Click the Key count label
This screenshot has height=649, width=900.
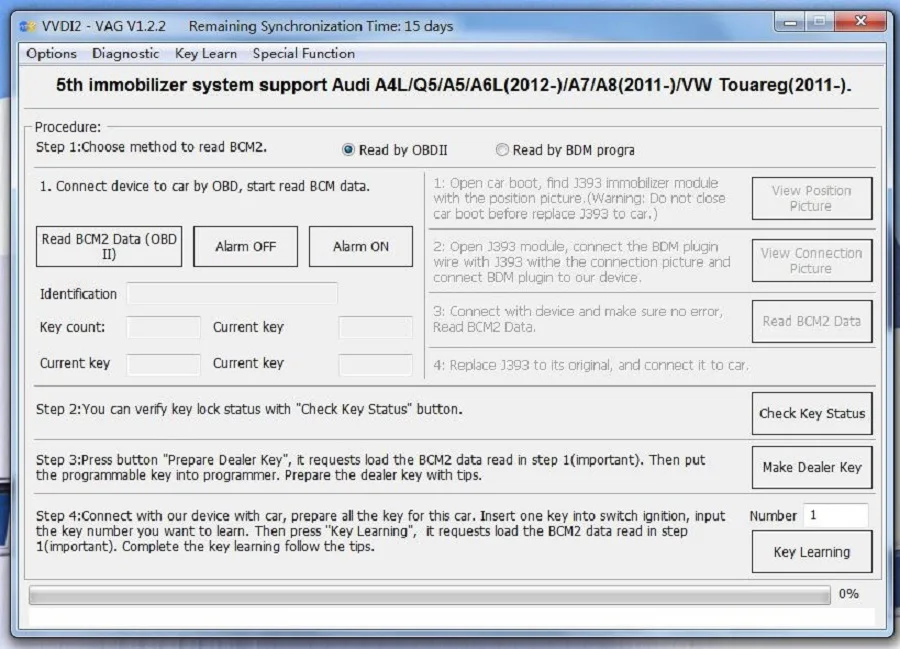tap(72, 327)
